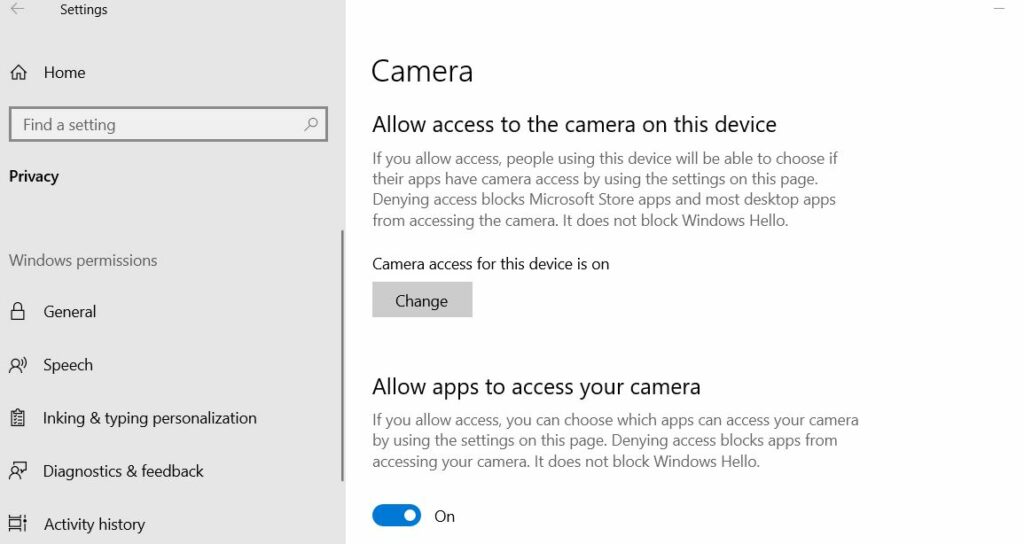Click the On label beside the camera toggle
Image resolution: width=1024 pixels, height=544 pixels.
[444, 516]
